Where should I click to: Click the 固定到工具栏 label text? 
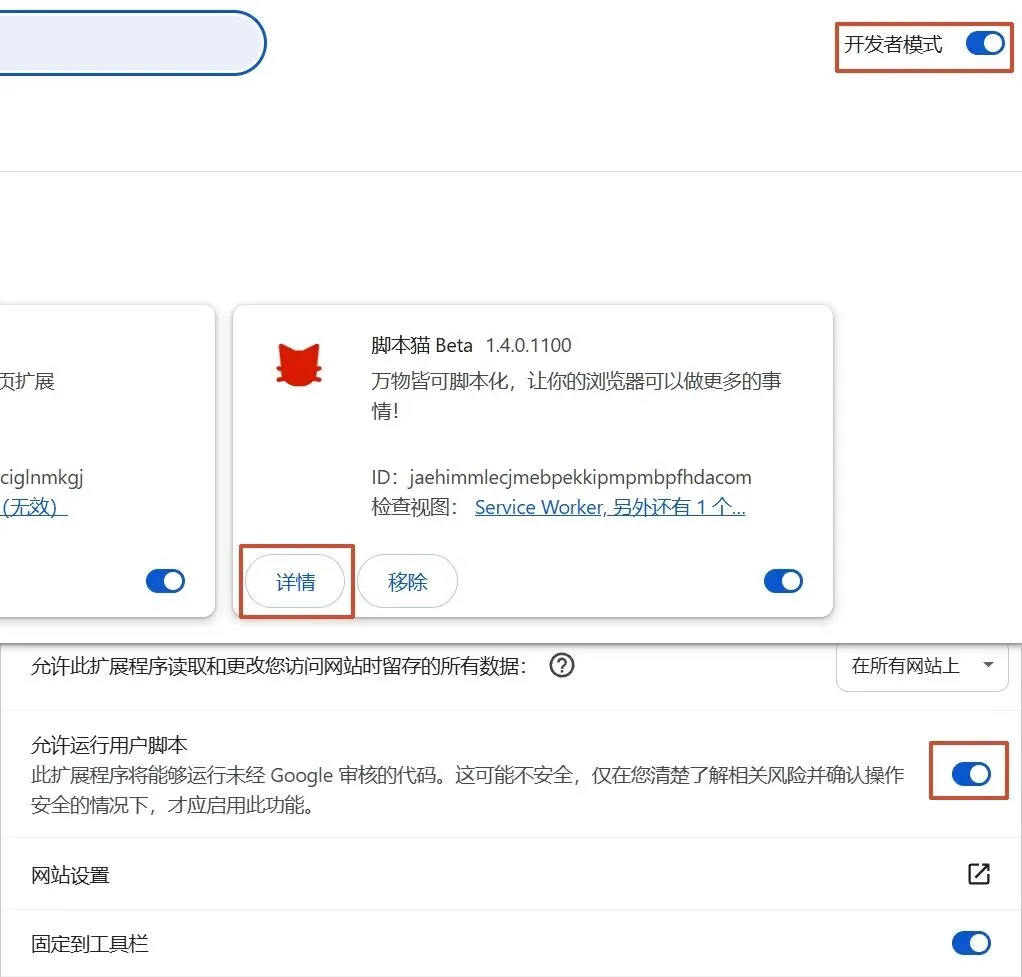(x=90, y=943)
